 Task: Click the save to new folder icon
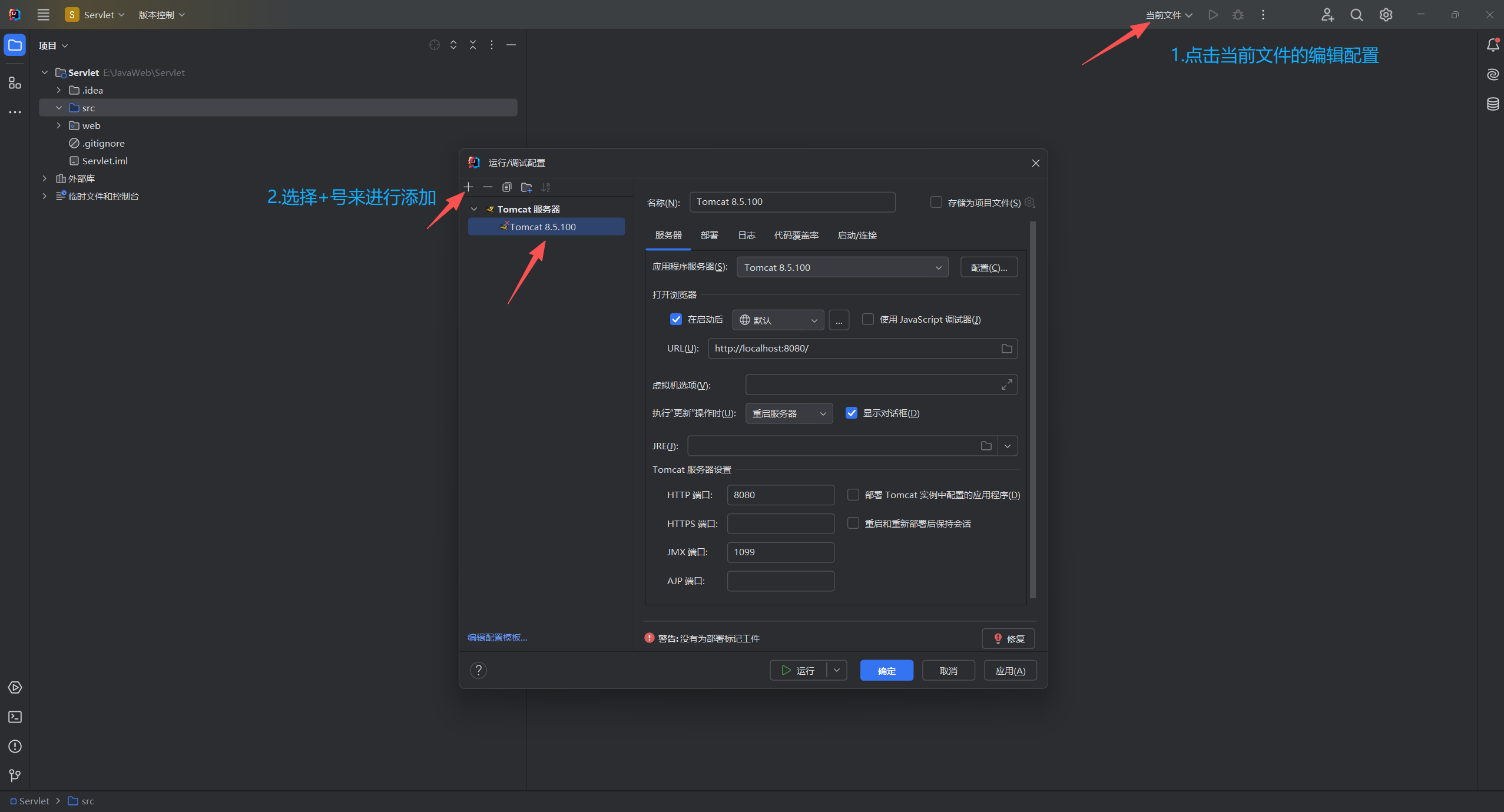click(x=526, y=187)
